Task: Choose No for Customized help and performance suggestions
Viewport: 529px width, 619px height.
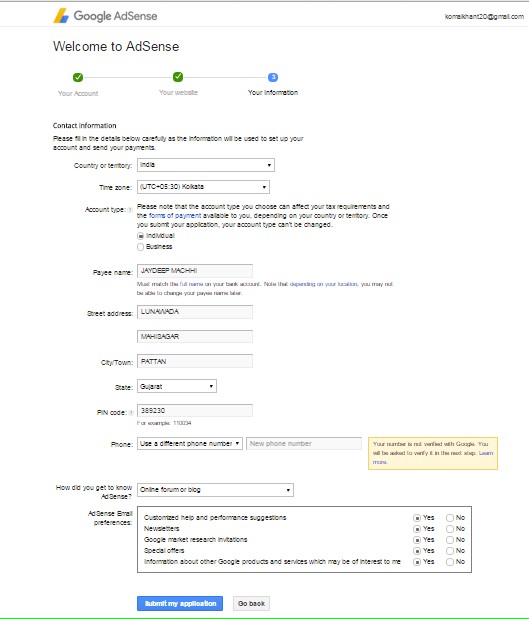Action: point(450,518)
